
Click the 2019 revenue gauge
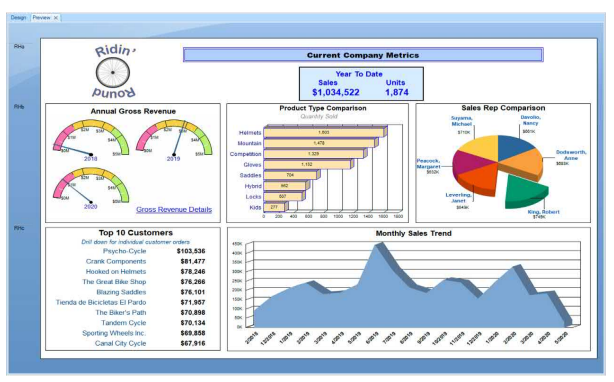pyautogui.click(x=174, y=140)
